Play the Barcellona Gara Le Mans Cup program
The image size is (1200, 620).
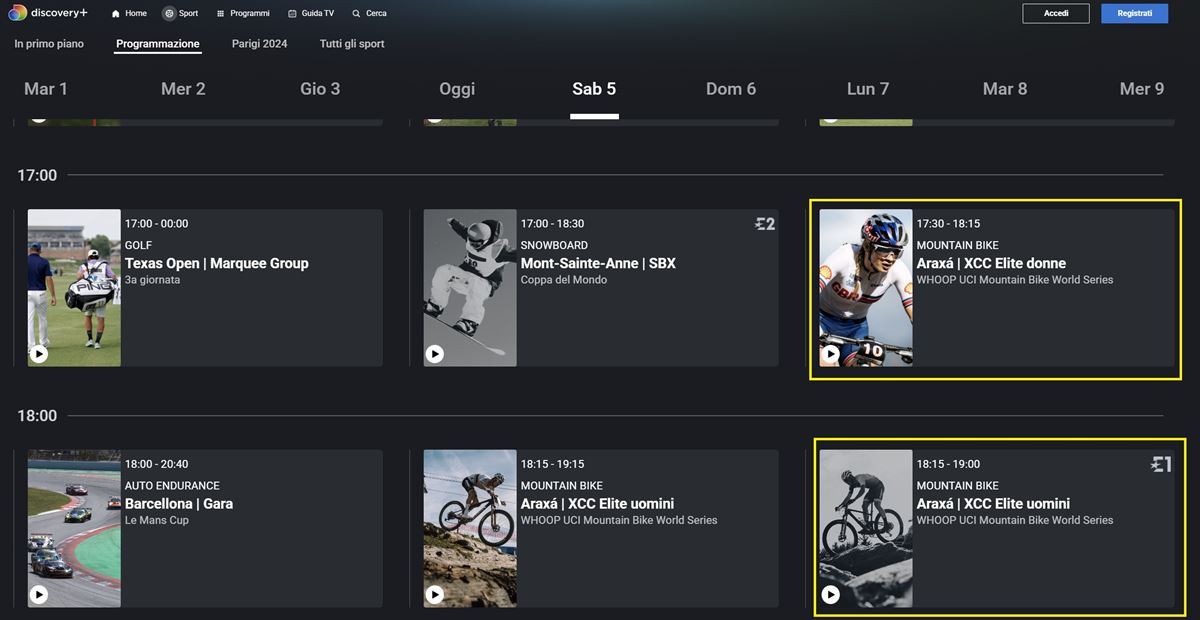39,594
